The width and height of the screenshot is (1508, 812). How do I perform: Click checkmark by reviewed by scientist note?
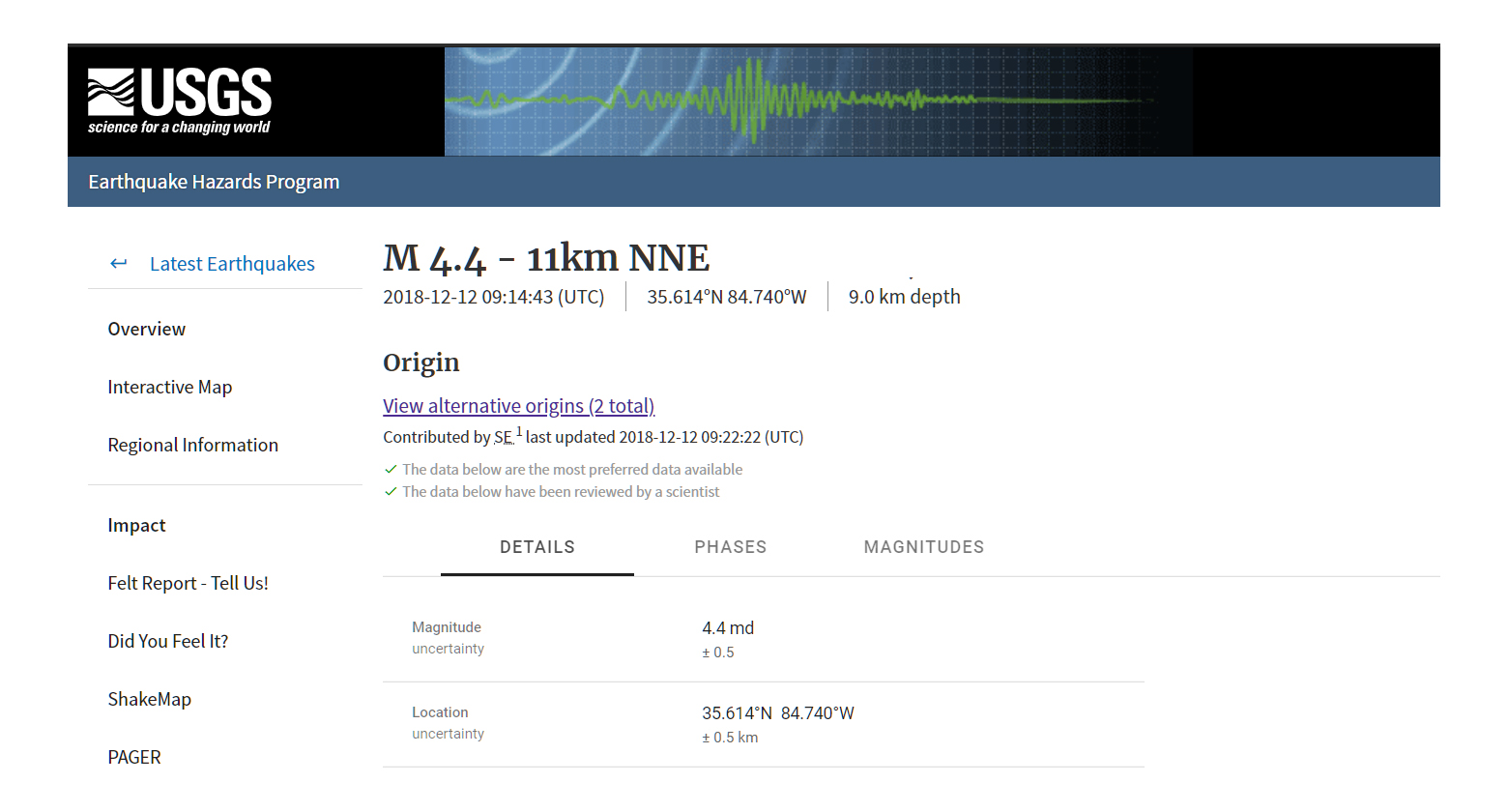point(391,491)
